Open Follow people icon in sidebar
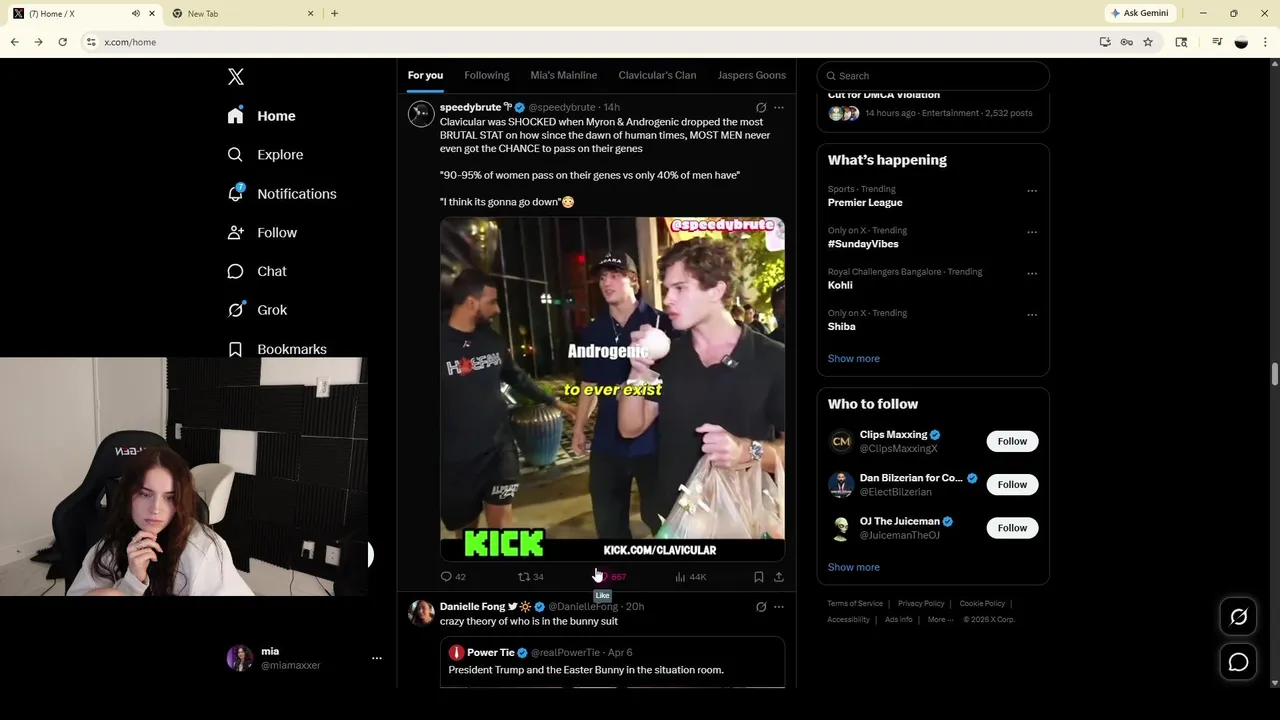1280x720 pixels. click(x=235, y=232)
